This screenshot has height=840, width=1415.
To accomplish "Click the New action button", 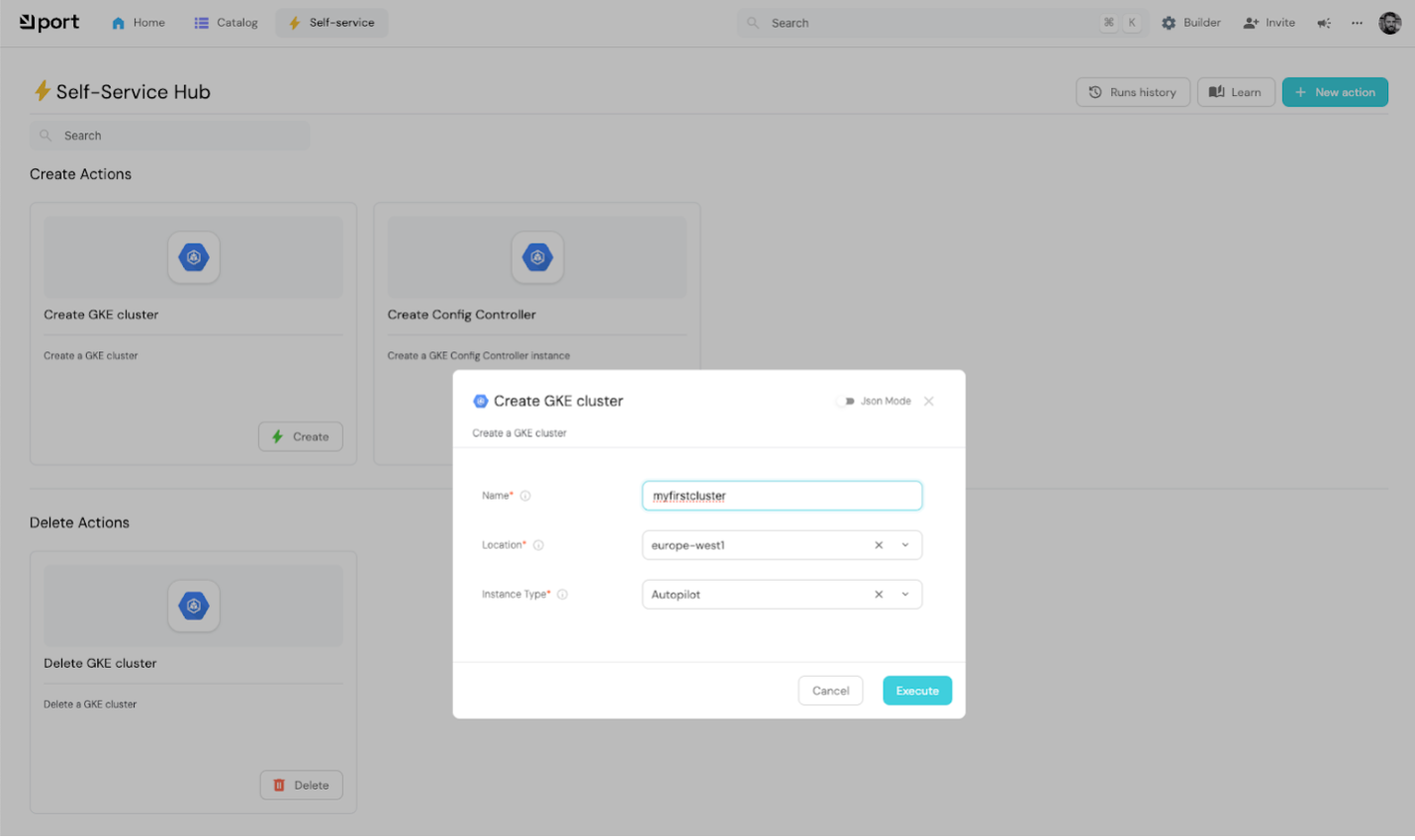I will tap(1335, 92).
